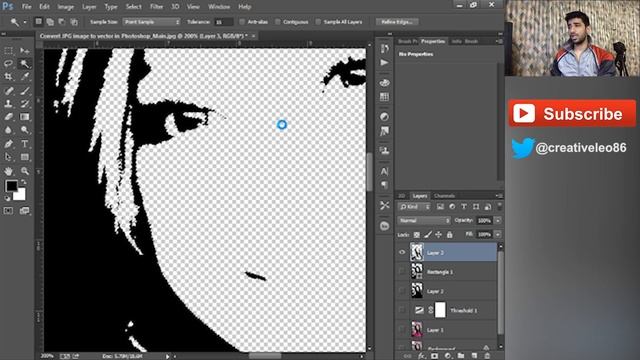Create new fill or adjustment layer
Viewport: 640px width, 360px height.
pyautogui.click(x=447, y=356)
